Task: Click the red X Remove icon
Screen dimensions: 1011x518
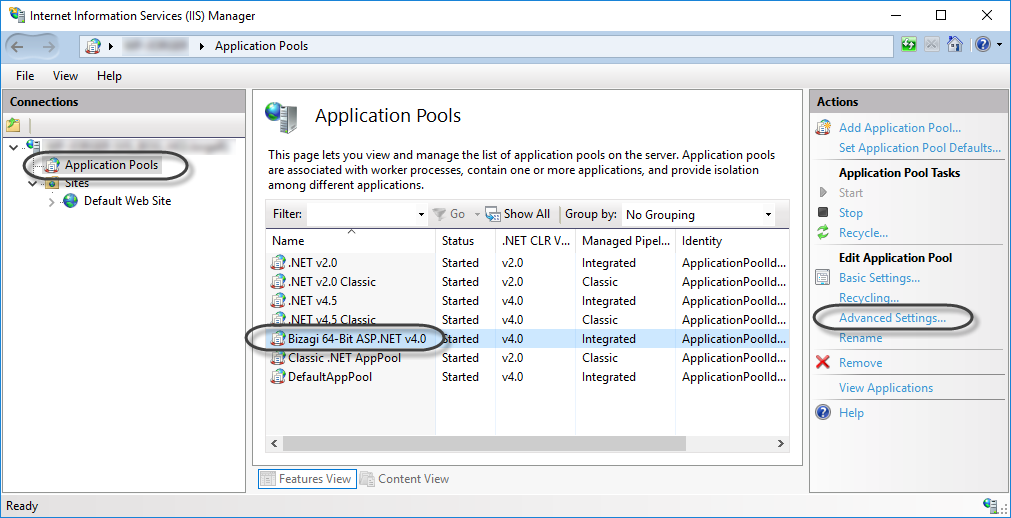Action: click(x=823, y=362)
